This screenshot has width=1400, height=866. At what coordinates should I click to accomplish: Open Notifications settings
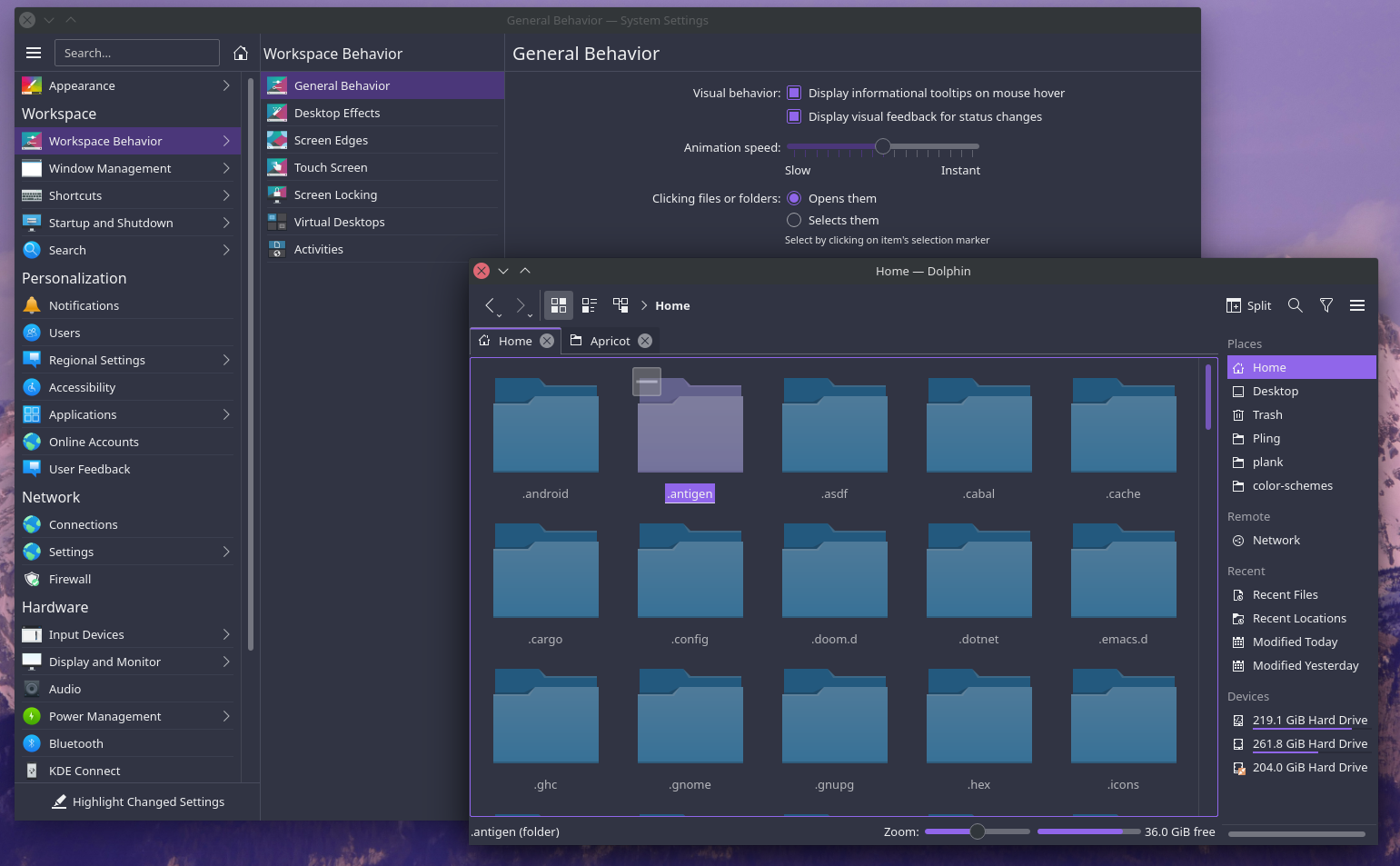pyautogui.click(x=125, y=305)
